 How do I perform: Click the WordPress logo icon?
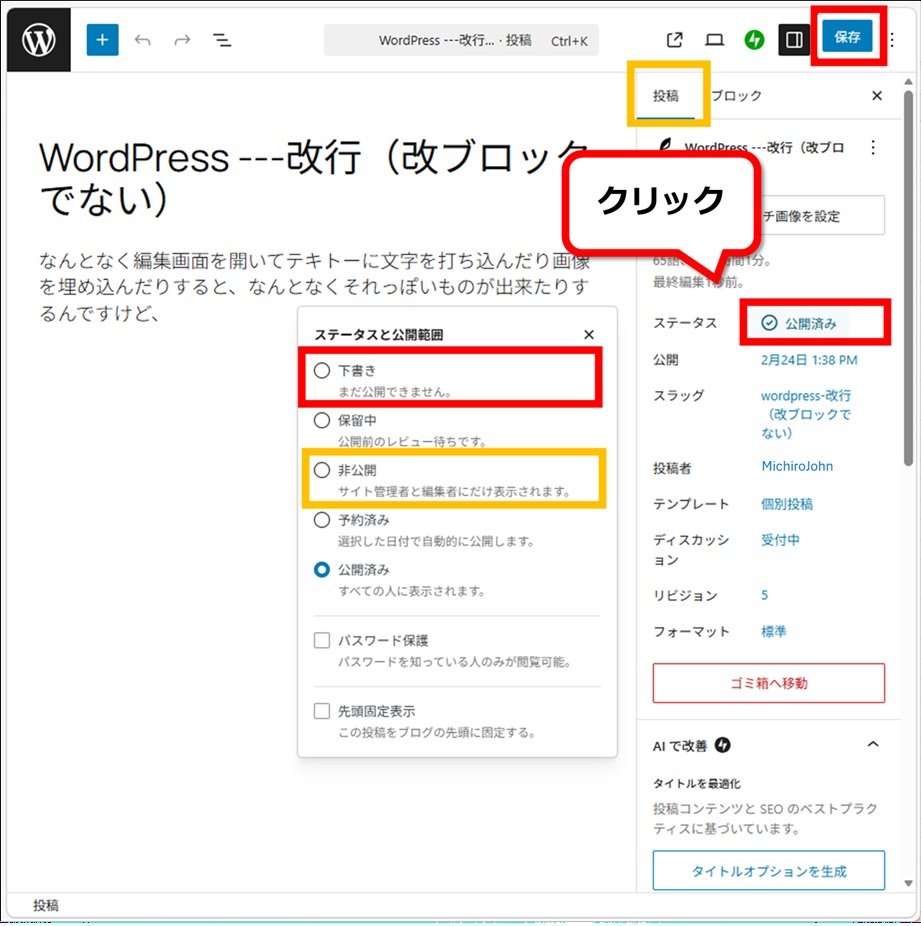[x=38, y=40]
